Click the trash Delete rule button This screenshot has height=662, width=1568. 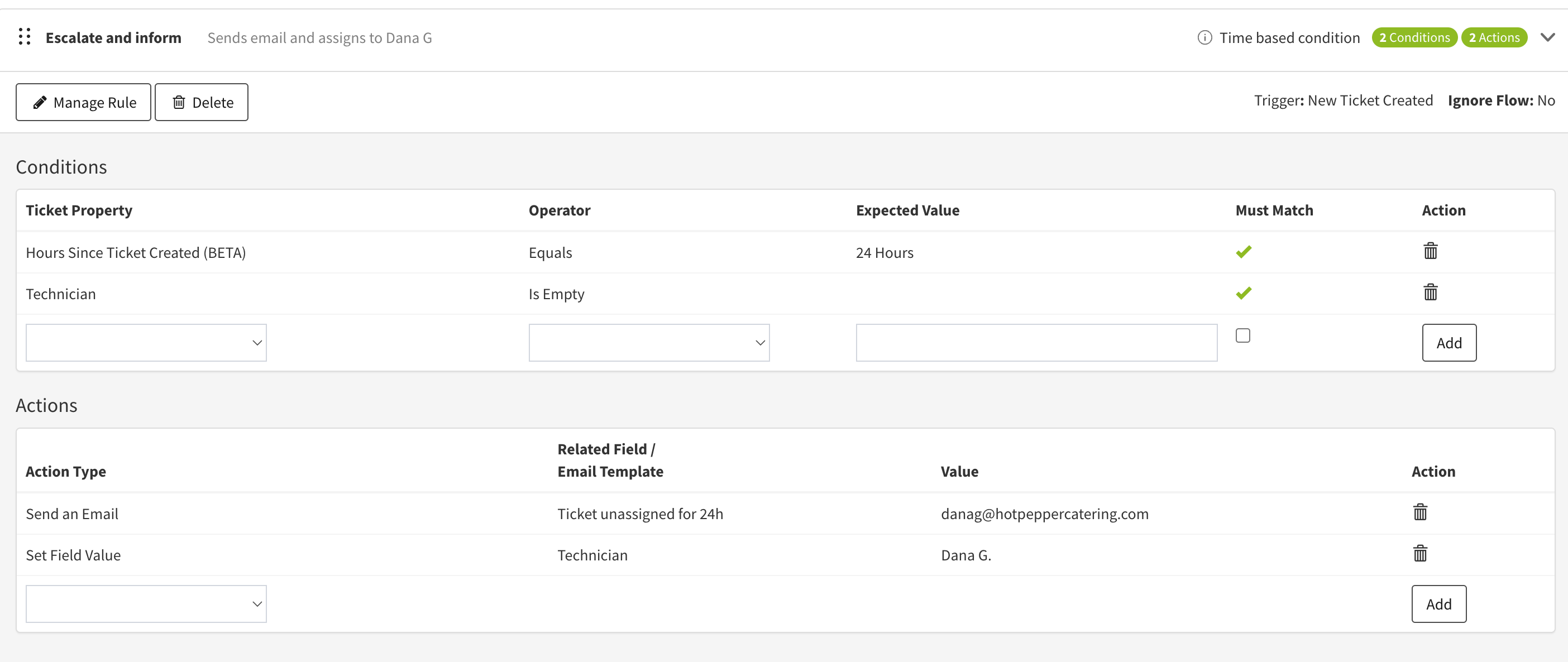202,102
